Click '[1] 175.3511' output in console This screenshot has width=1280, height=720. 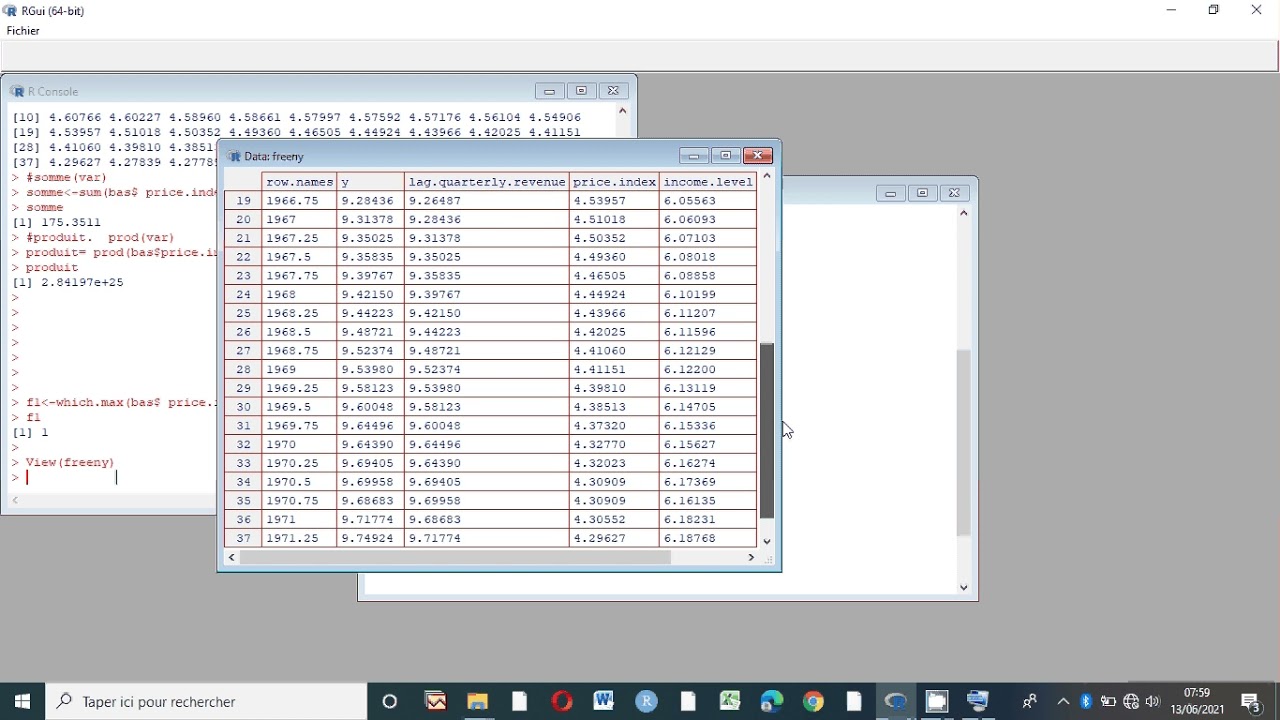[56, 222]
